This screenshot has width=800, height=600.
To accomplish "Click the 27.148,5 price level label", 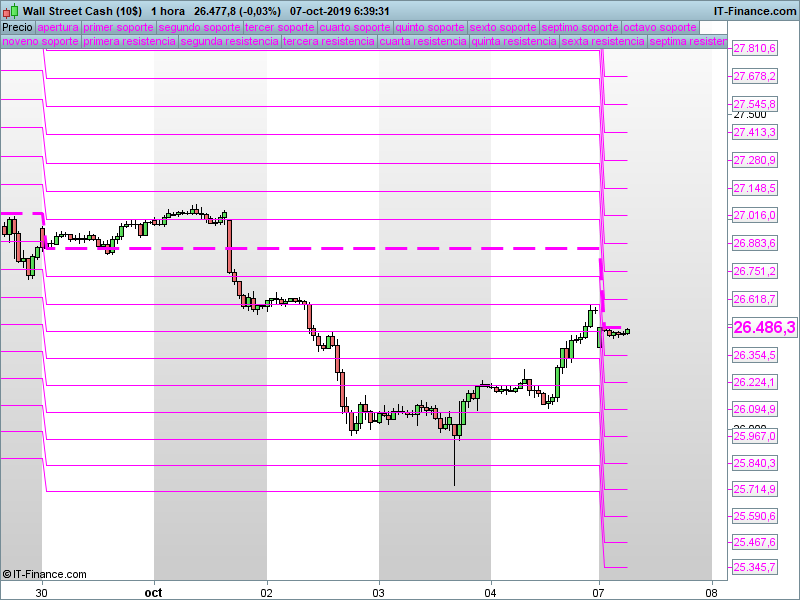I will click(x=755, y=188).
